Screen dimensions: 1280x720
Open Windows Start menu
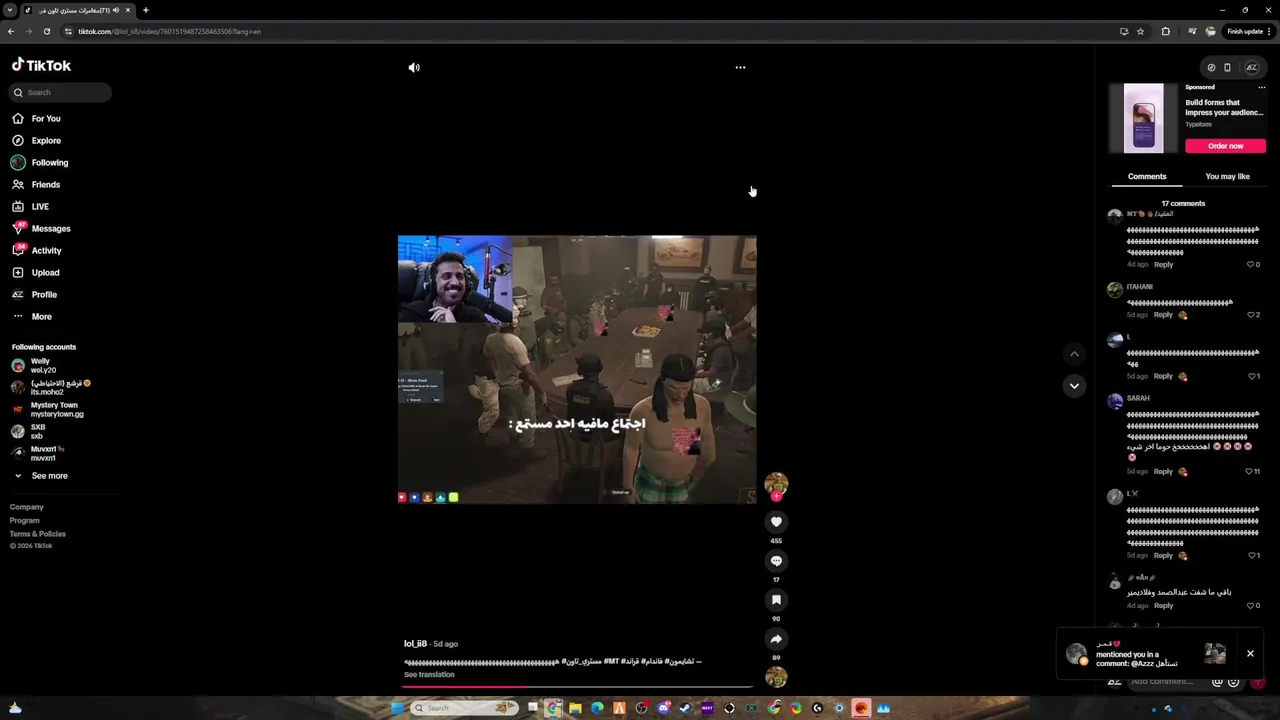tap(397, 708)
